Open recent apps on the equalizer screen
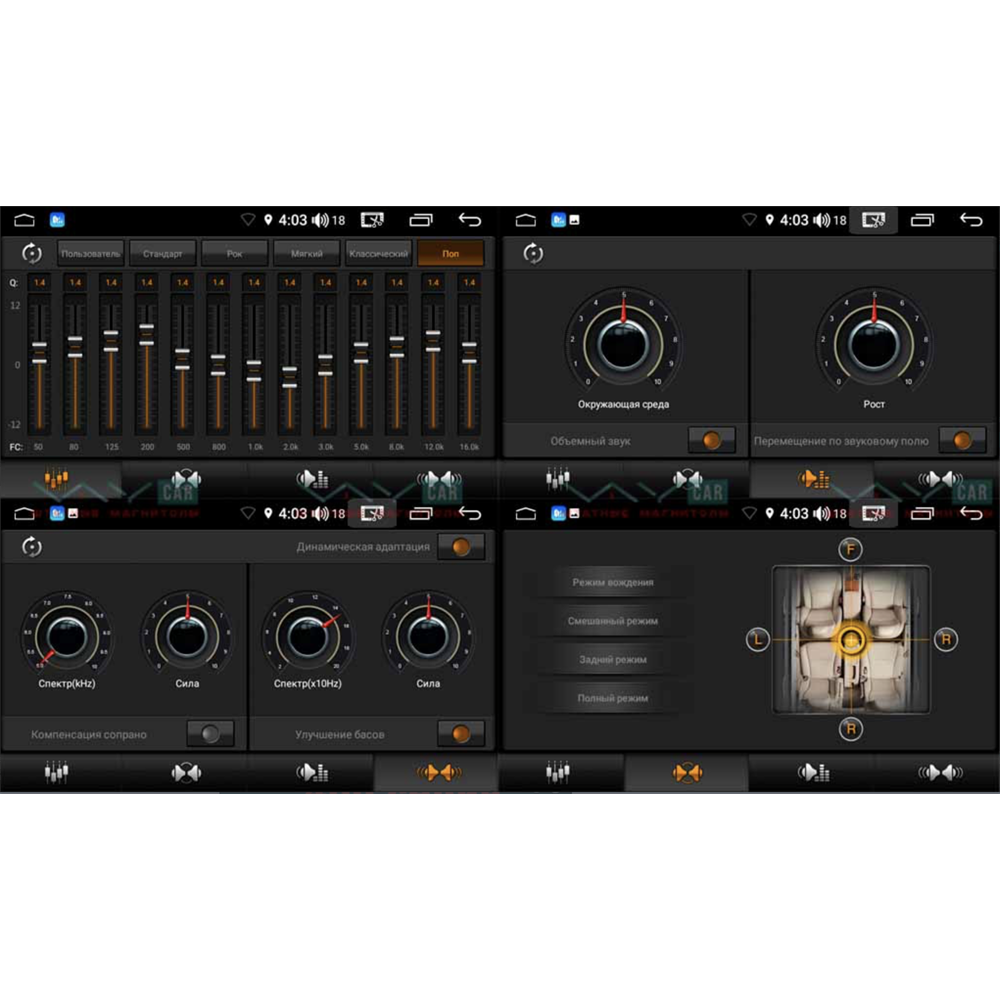The height and width of the screenshot is (1000, 1000). (x=420, y=220)
